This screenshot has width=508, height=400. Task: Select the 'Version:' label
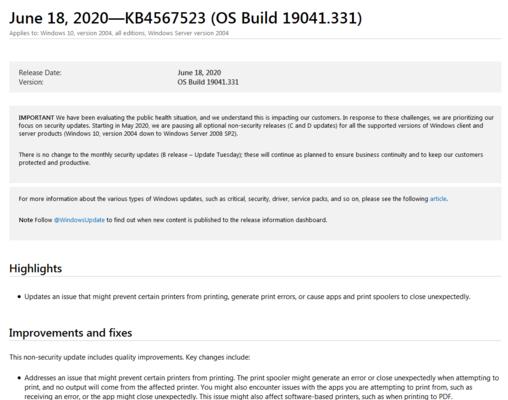31,82
